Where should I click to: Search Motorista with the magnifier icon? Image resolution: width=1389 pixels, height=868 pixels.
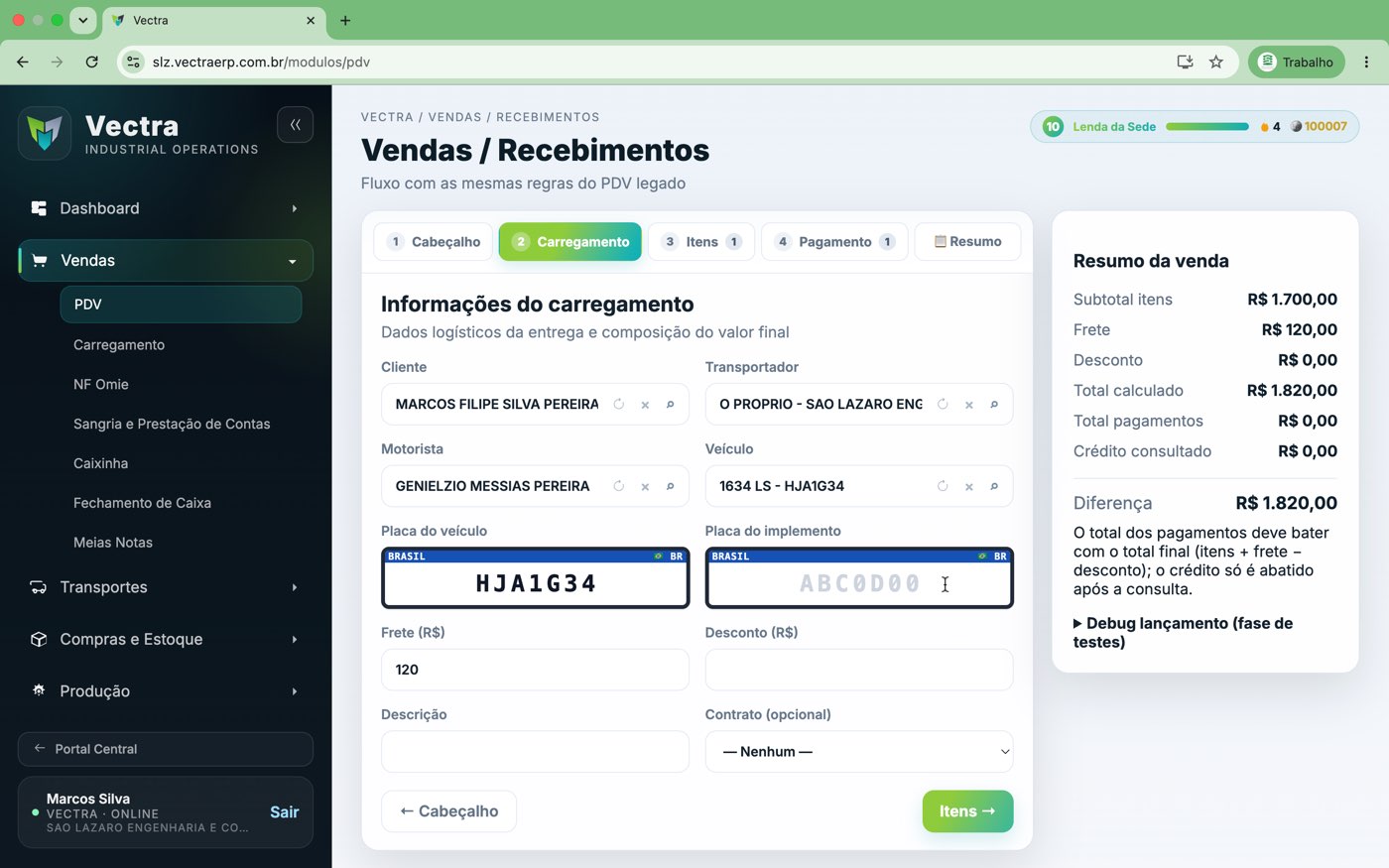[671, 486]
